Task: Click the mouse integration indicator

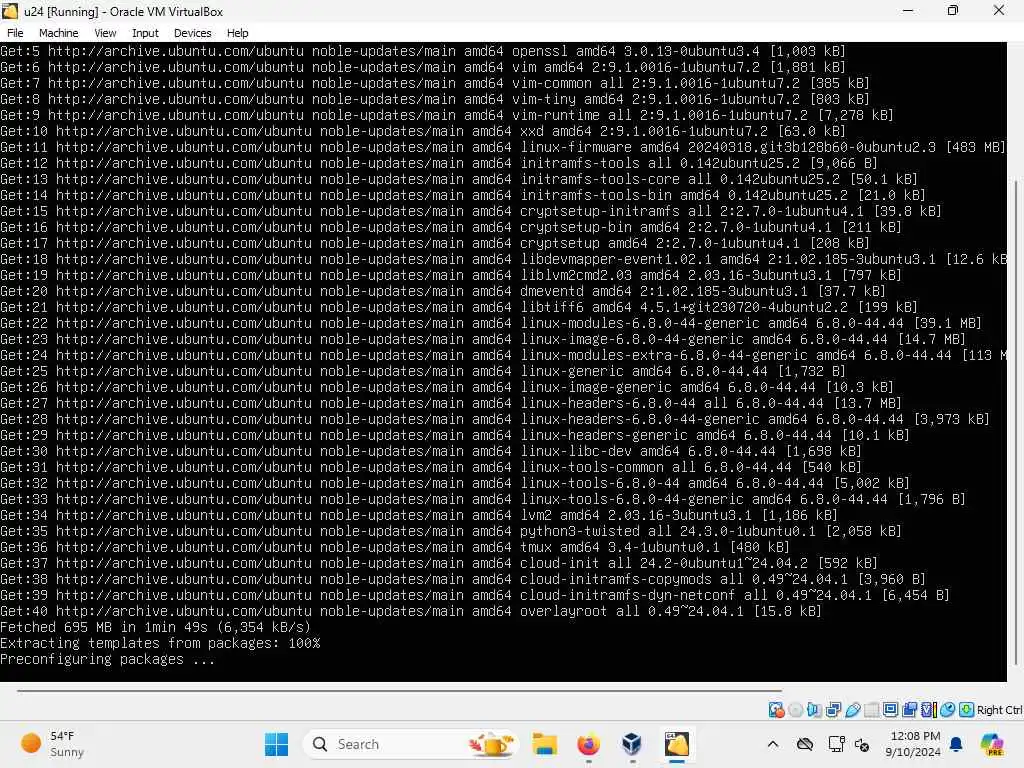Action: tap(948, 709)
